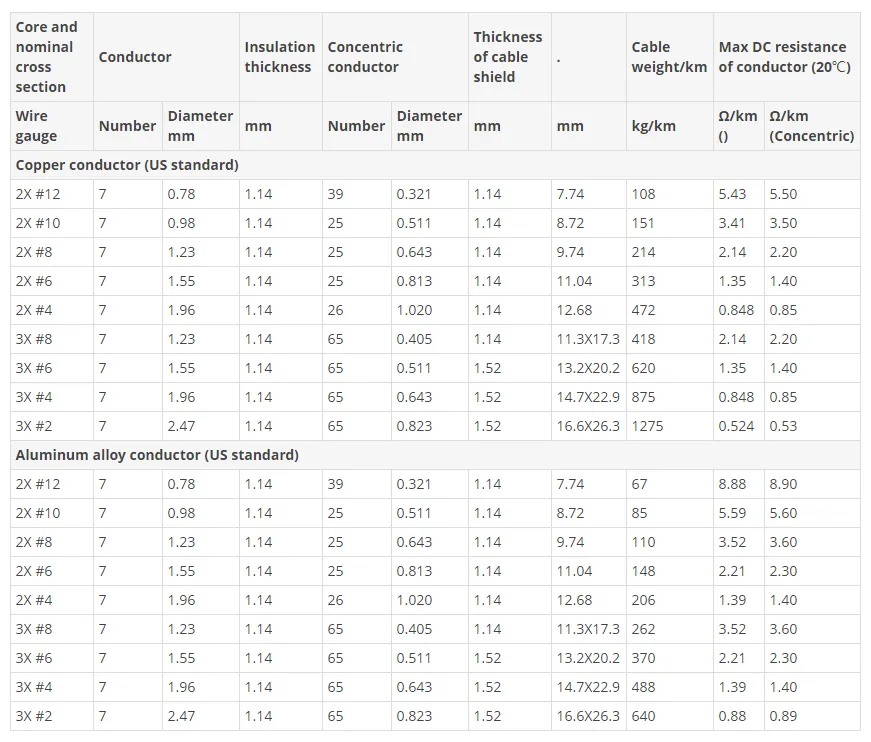Select the 8.88 resistance cell
This screenshot has width=871, height=742.
(732, 484)
